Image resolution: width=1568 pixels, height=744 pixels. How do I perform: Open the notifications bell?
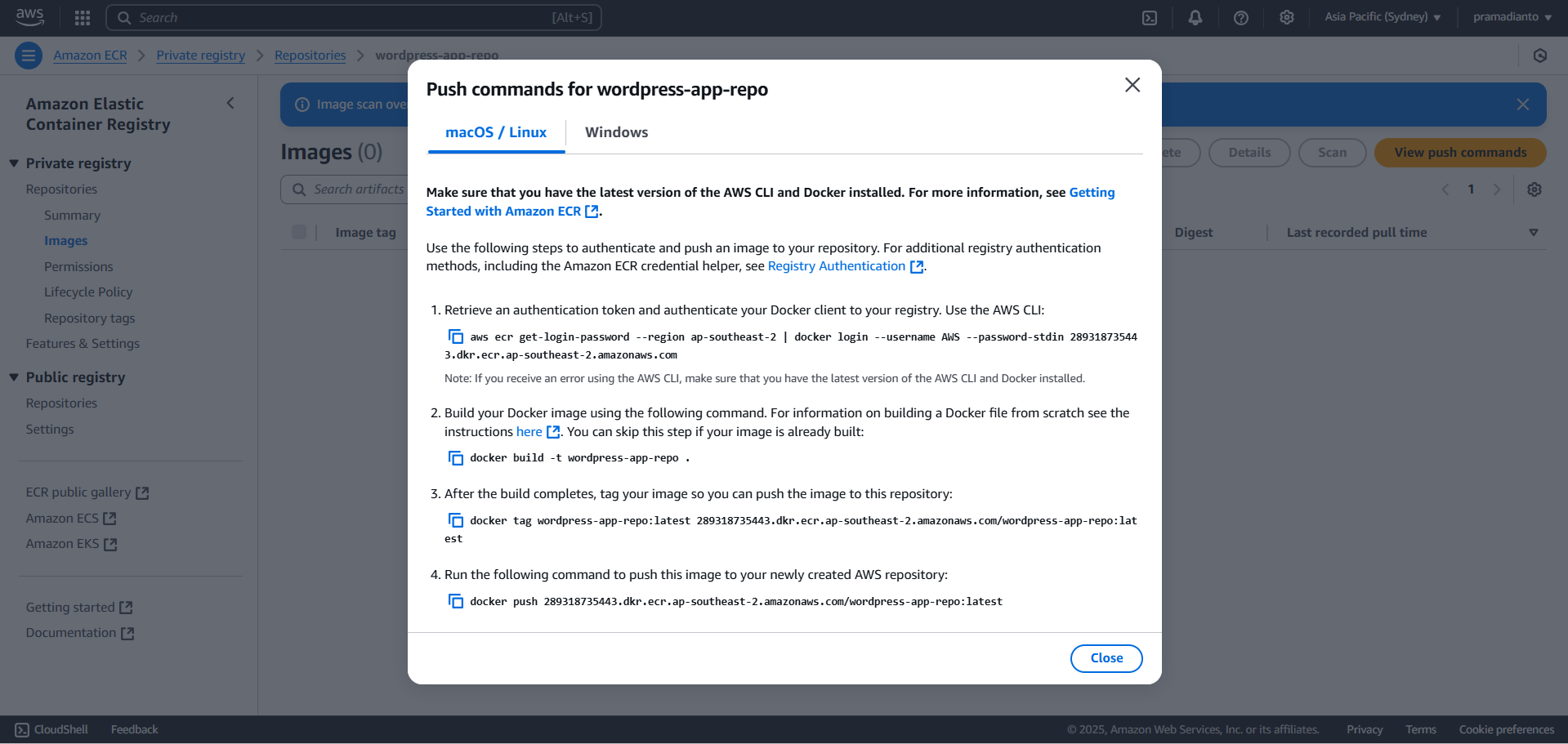click(1195, 17)
